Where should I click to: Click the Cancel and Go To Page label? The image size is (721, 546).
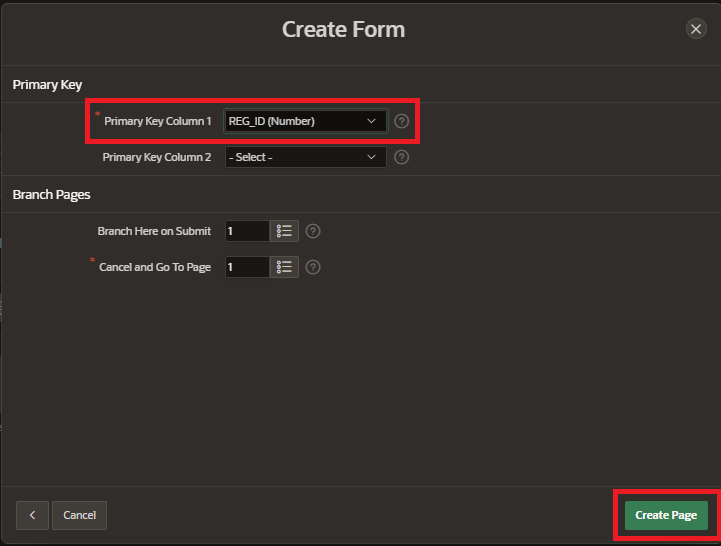click(155, 268)
